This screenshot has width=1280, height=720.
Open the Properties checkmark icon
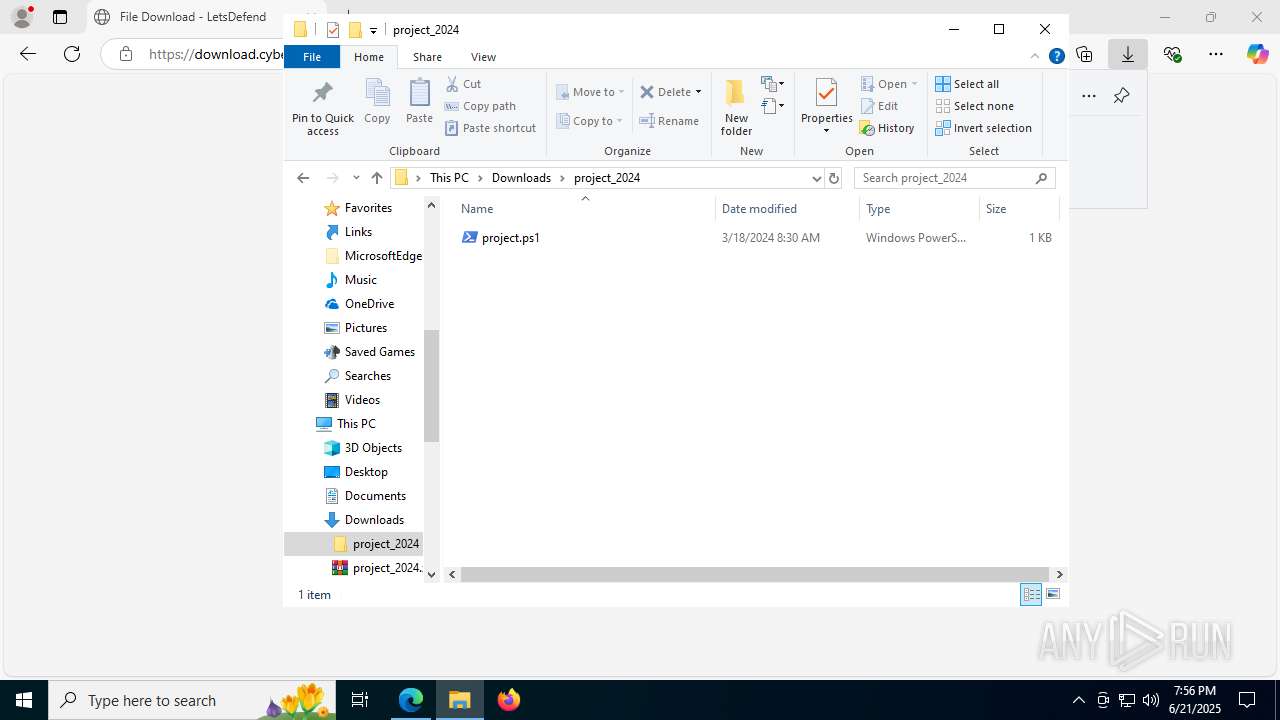(826, 94)
